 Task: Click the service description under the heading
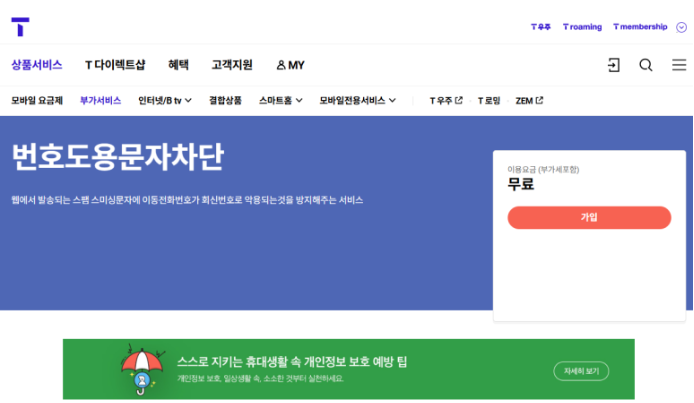coord(187,200)
